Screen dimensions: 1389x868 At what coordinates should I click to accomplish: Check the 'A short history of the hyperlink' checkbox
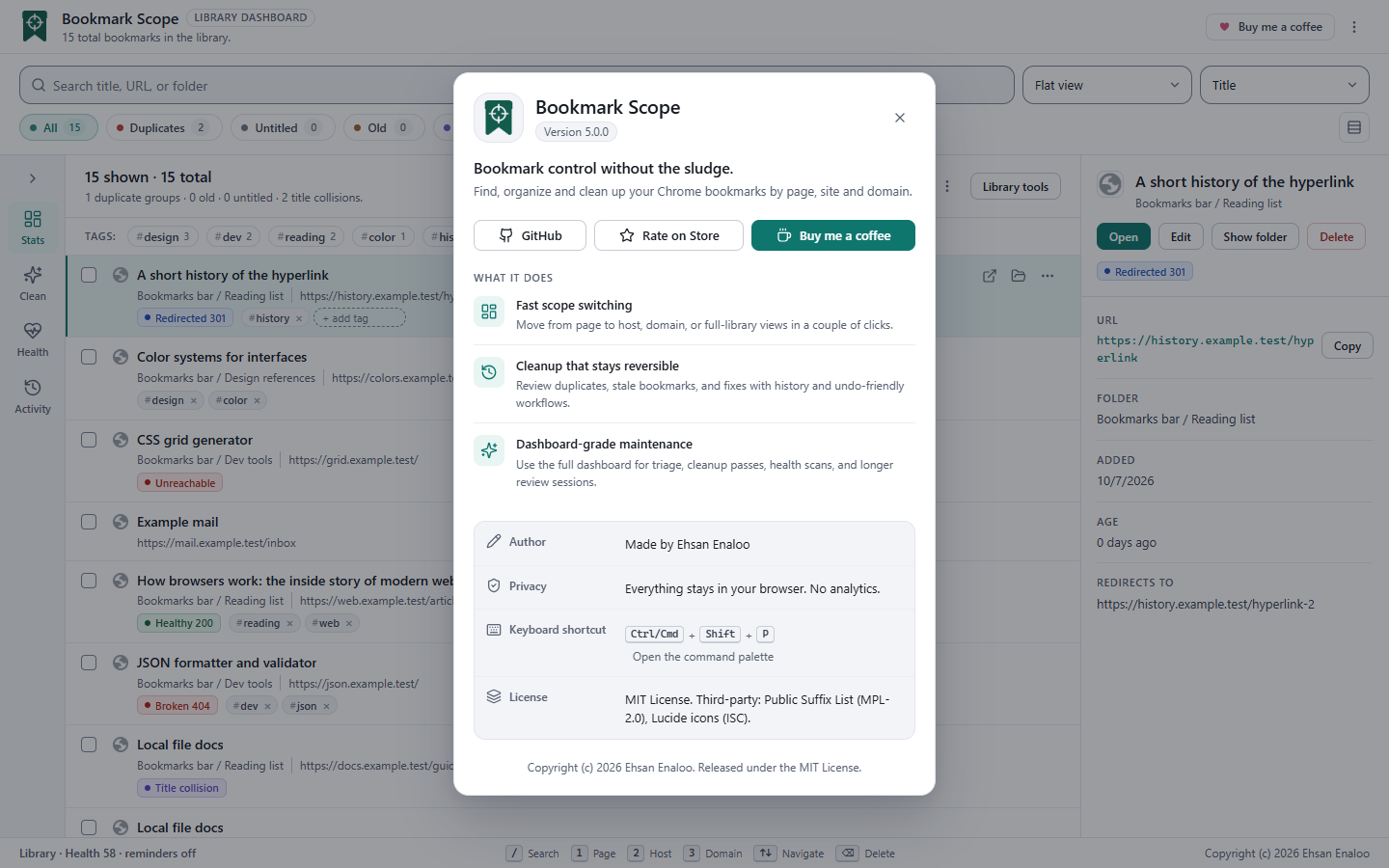click(89, 275)
